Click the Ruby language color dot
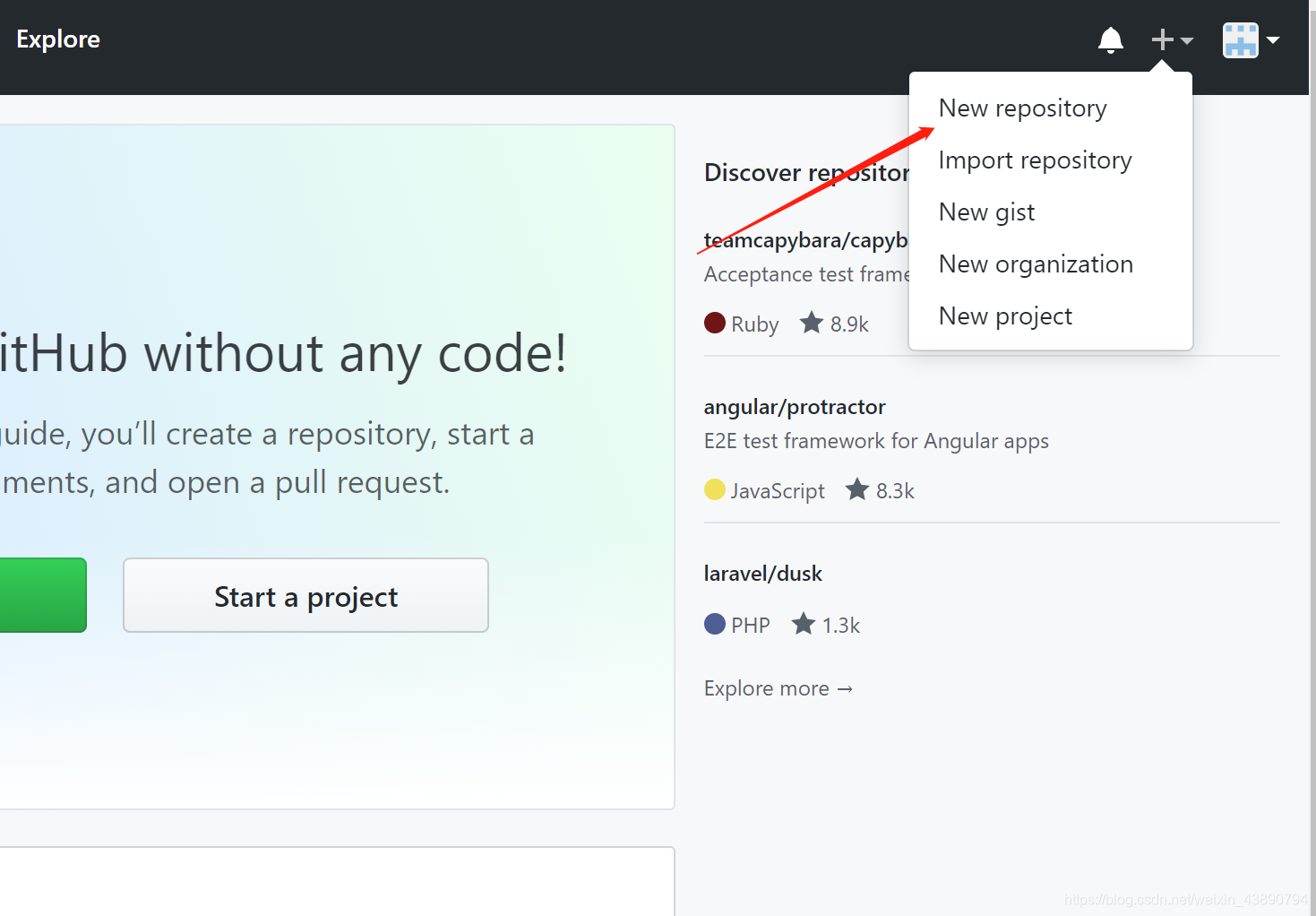The image size is (1316, 916). tap(715, 323)
